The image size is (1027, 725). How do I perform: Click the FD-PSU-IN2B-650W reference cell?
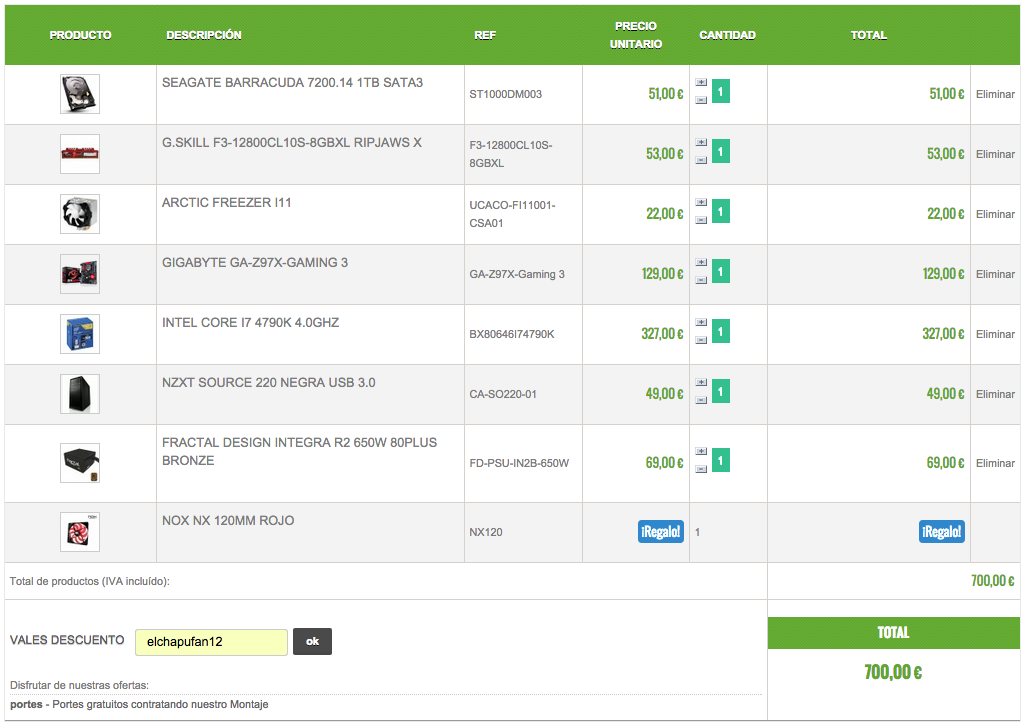[519, 464]
